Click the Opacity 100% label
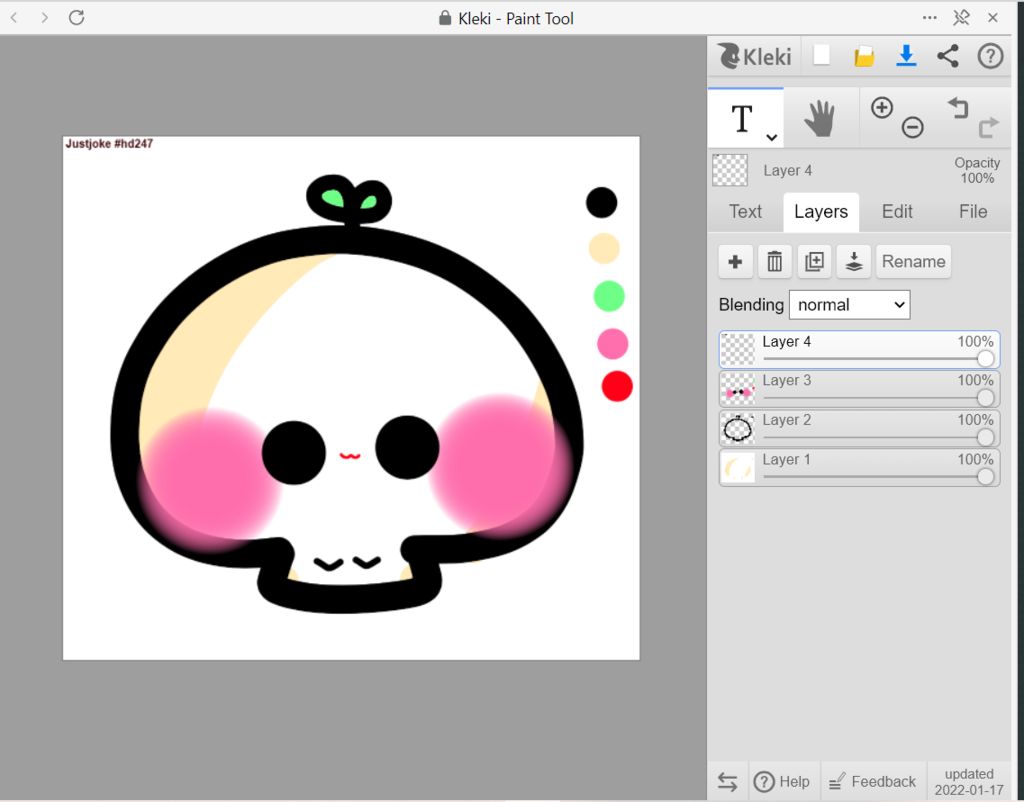The width and height of the screenshot is (1024, 802). [977, 170]
